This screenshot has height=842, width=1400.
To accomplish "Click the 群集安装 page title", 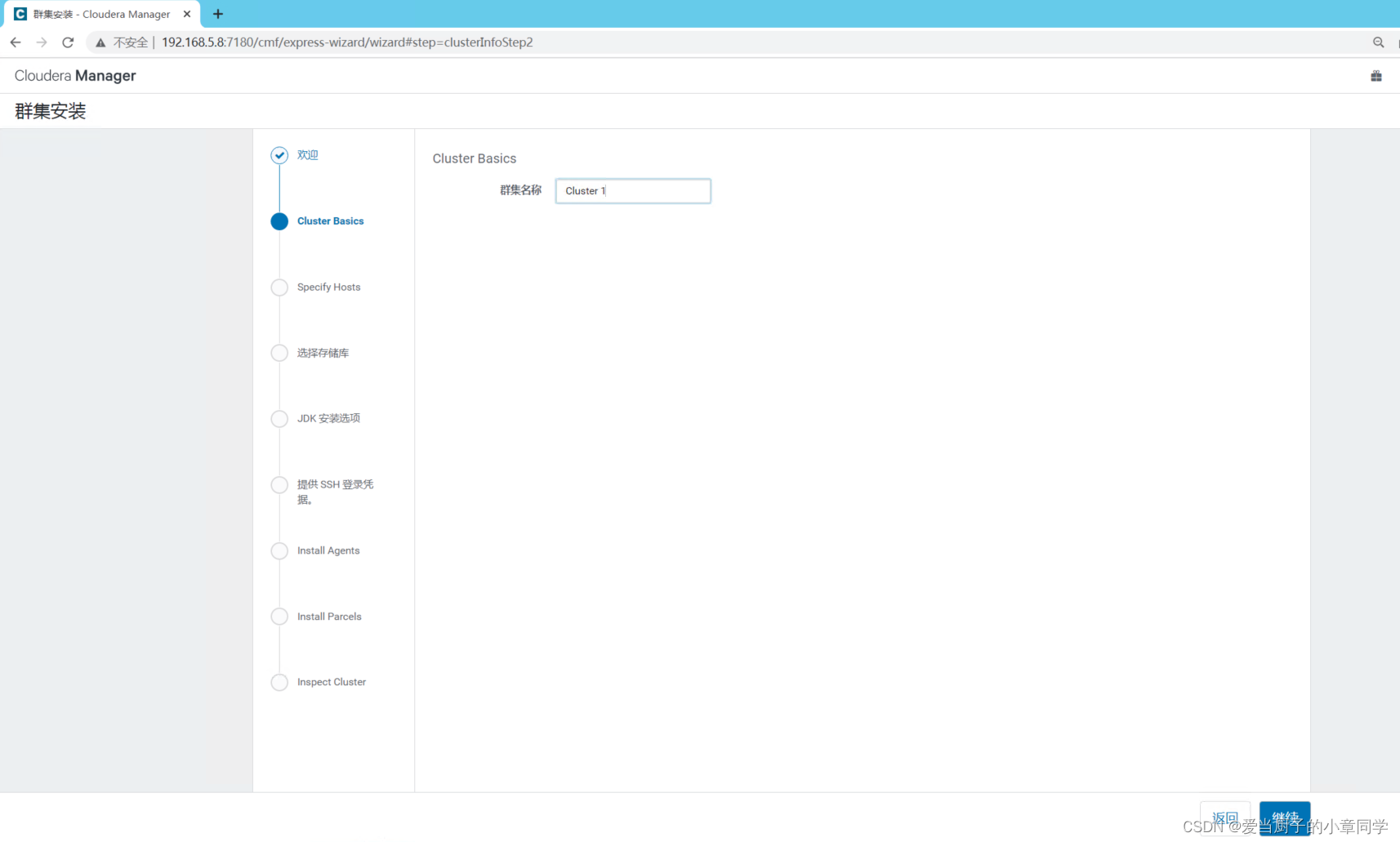I will [x=51, y=111].
